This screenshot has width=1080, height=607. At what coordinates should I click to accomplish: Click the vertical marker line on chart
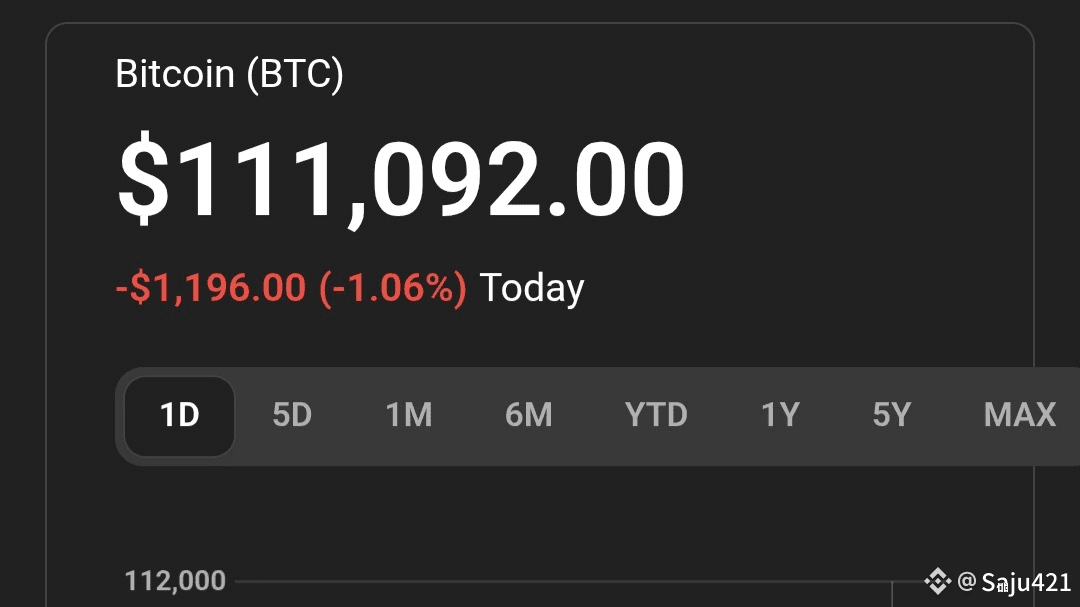pos(892,594)
